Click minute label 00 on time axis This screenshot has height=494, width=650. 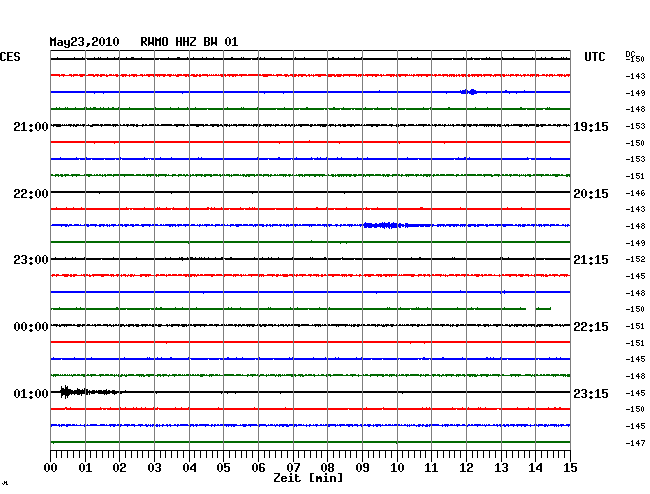[51, 468]
